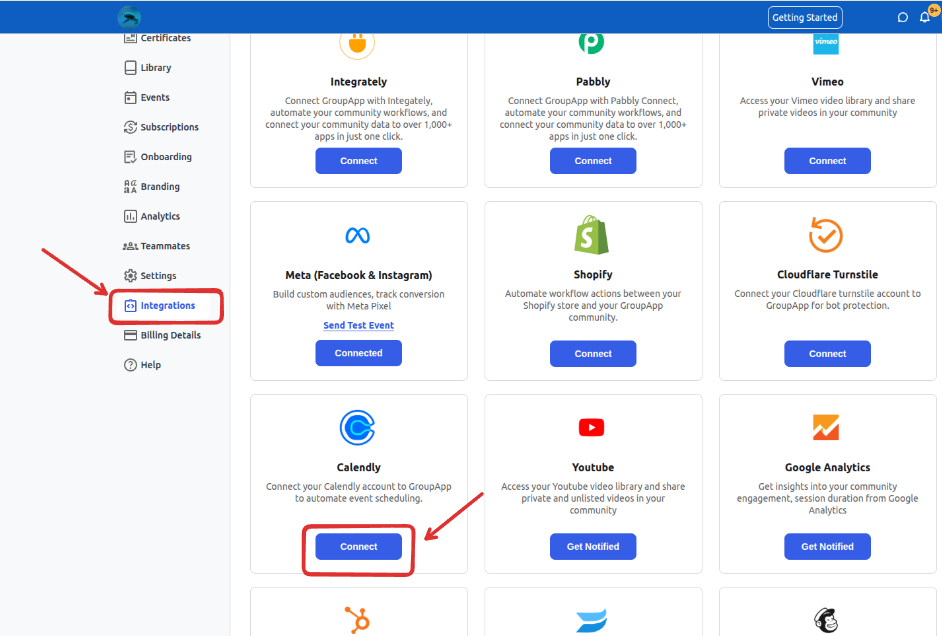
Task: Connect the Vimeo integration
Action: click(x=827, y=161)
